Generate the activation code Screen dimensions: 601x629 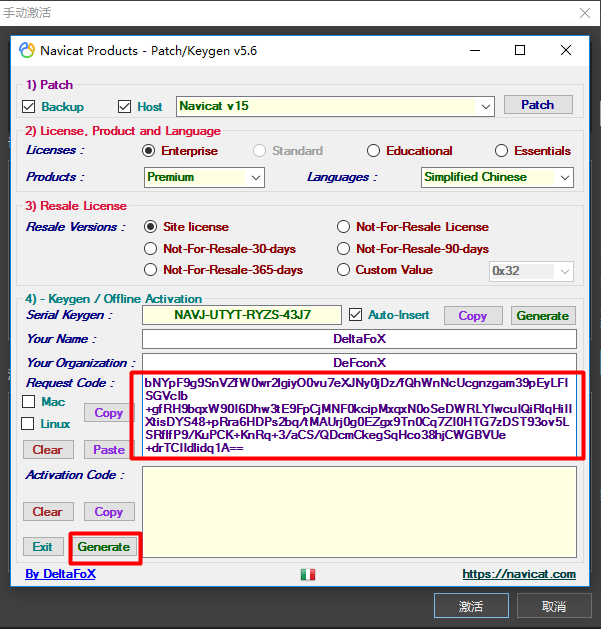[x=104, y=547]
